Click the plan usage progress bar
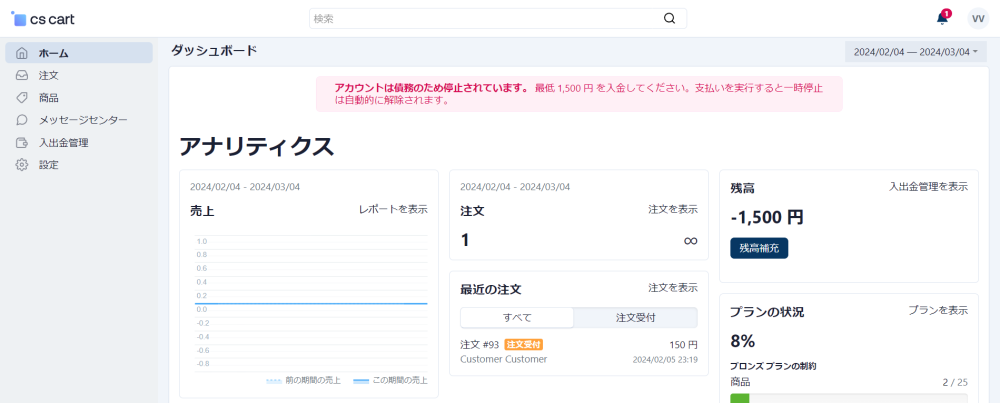This screenshot has width=1000, height=403. tap(848, 398)
